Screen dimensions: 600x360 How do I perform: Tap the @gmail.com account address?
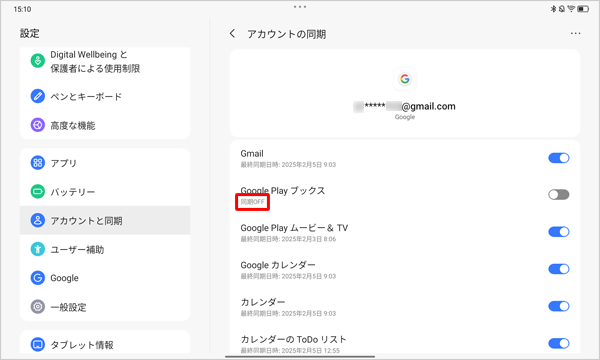point(404,106)
